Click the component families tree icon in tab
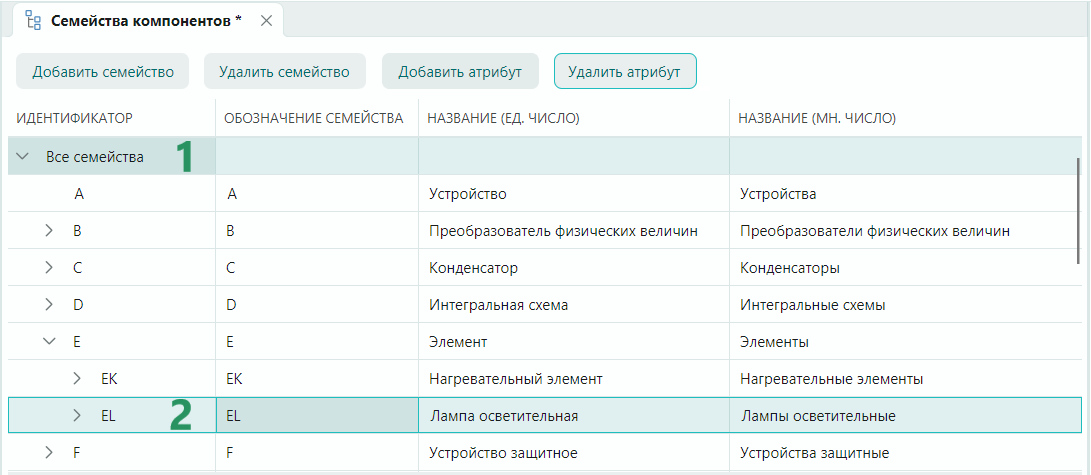Viewport: 1091px width, 475px height. (33, 20)
